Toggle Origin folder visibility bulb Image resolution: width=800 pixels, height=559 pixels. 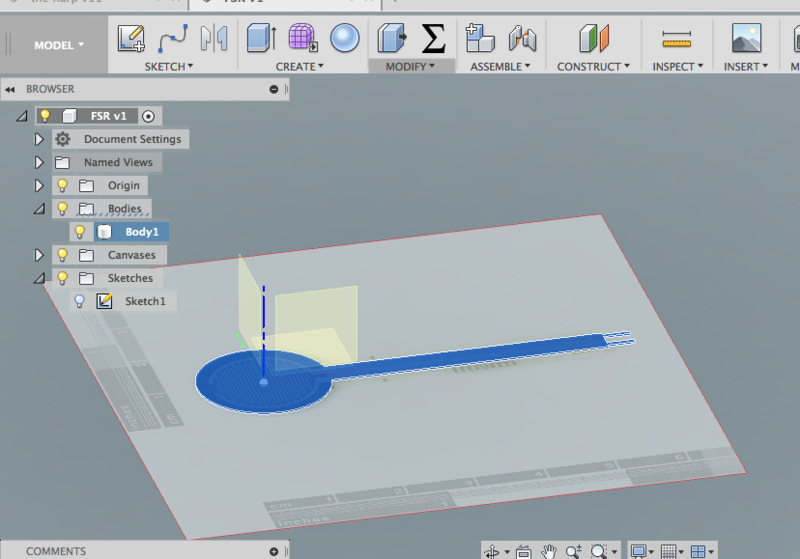pyautogui.click(x=62, y=185)
